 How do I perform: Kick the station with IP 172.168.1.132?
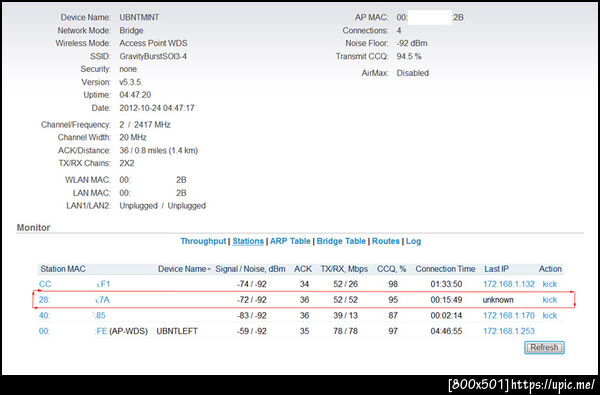coord(549,284)
